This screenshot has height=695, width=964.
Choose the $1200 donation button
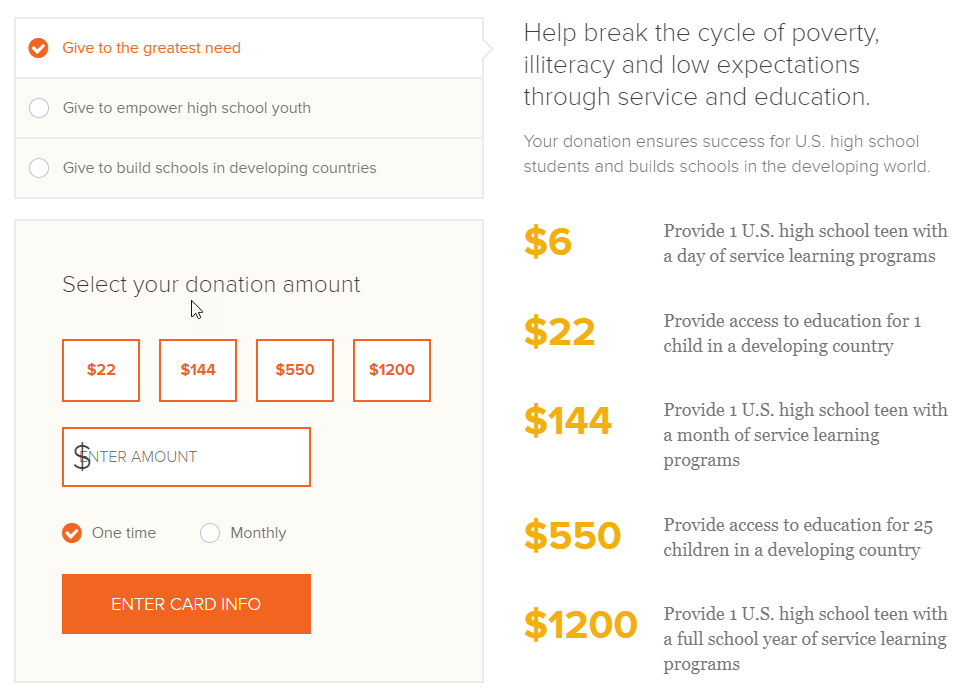392,370
